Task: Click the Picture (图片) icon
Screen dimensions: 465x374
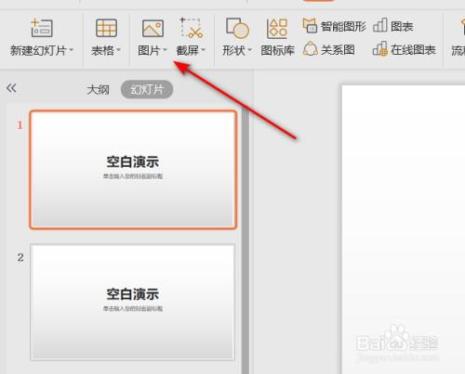Action: pyautogui.click(x=153, y=28)
